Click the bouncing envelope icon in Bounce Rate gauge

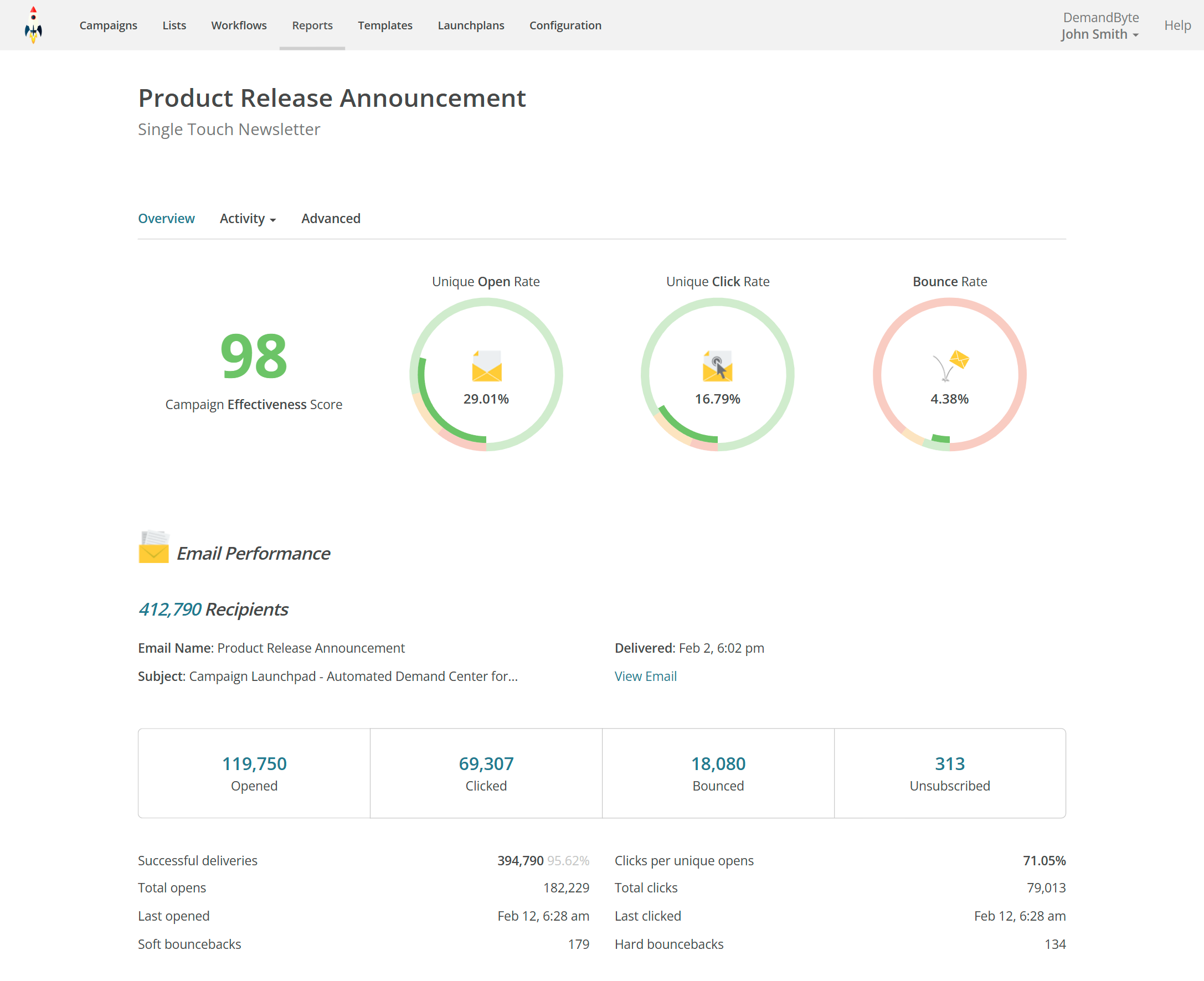coord(951,364)
